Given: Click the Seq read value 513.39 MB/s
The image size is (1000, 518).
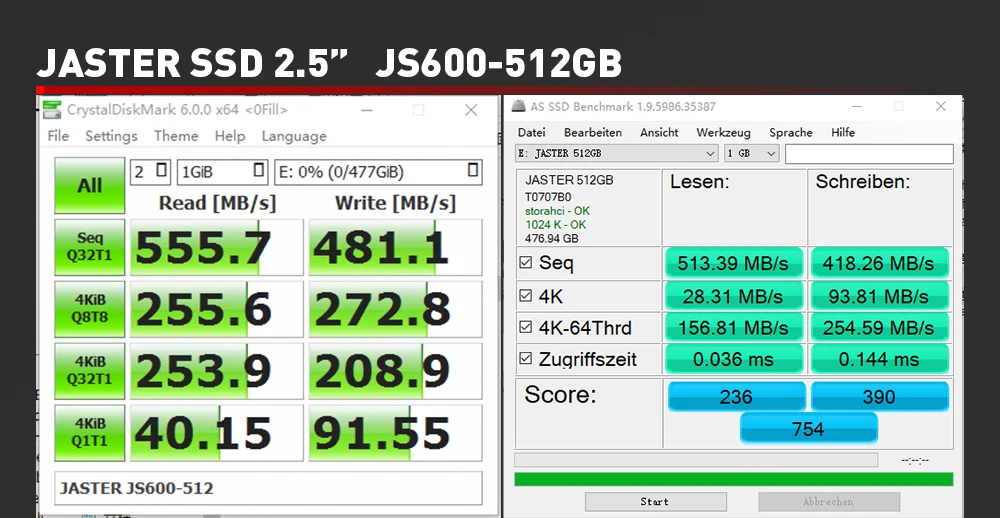Looking at the screenshot, I should click(733, 263).
